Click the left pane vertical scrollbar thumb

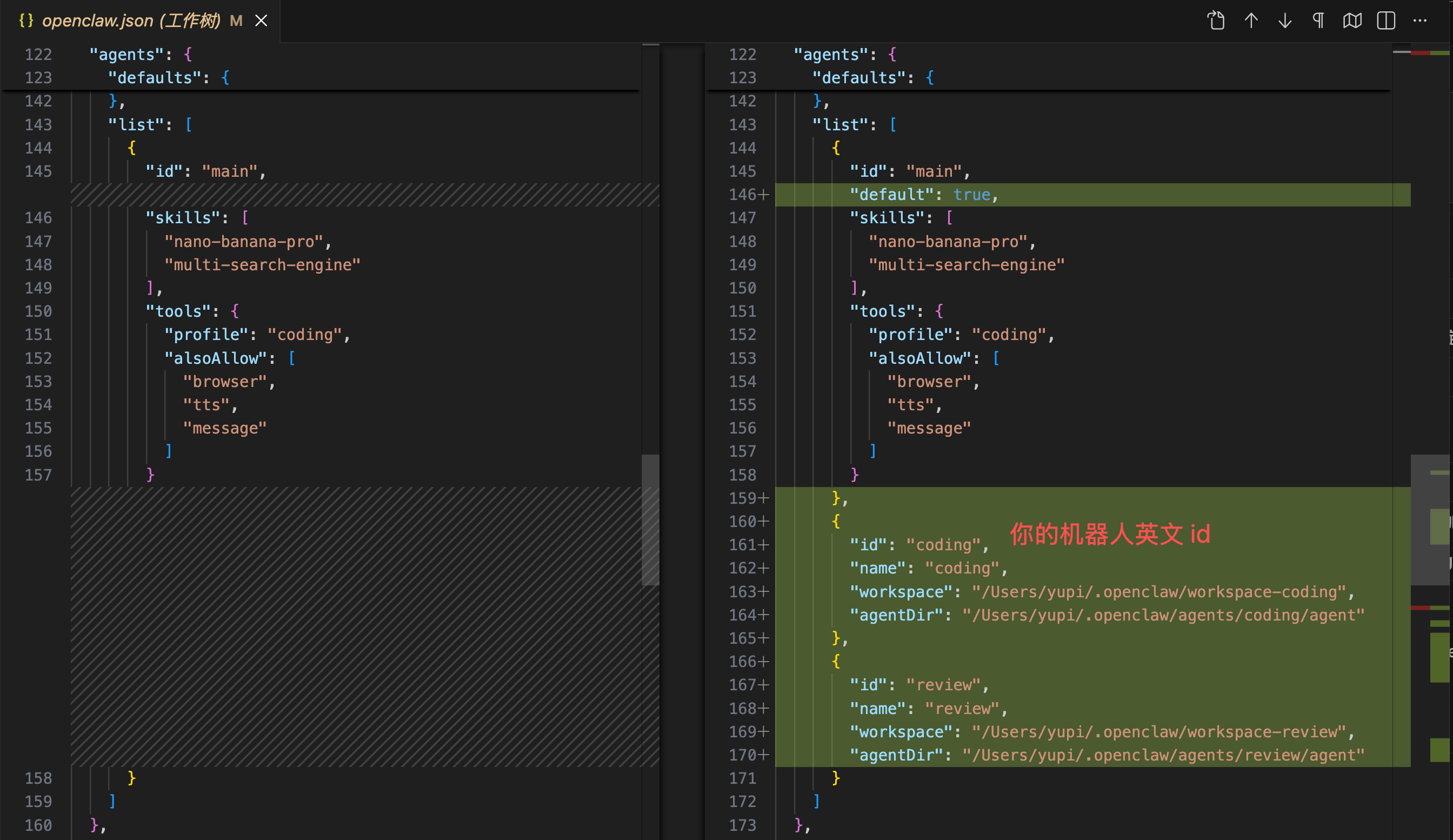point(650,519)
